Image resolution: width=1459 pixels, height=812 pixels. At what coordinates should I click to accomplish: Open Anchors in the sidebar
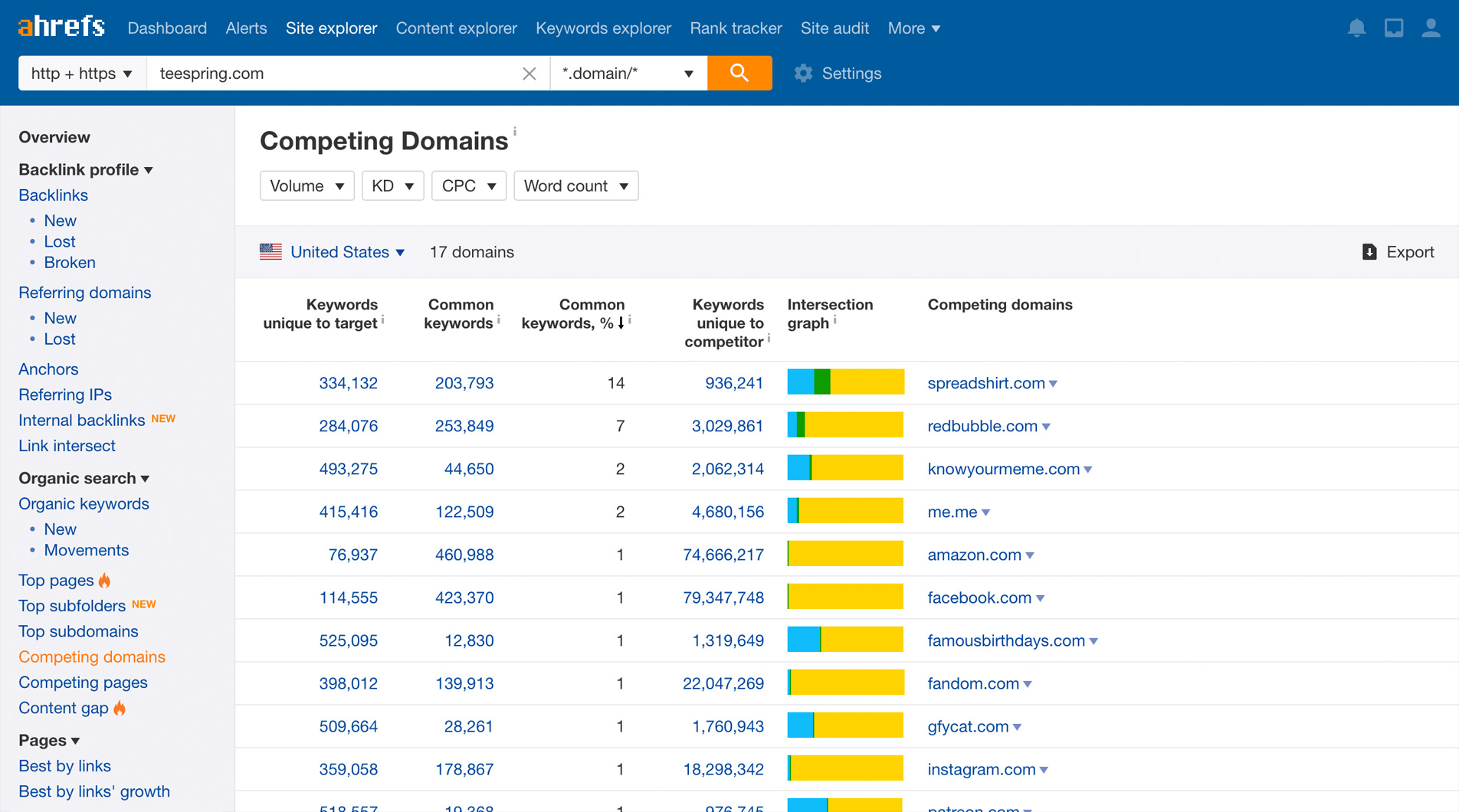pyautogui.click(x=48, y=369)
